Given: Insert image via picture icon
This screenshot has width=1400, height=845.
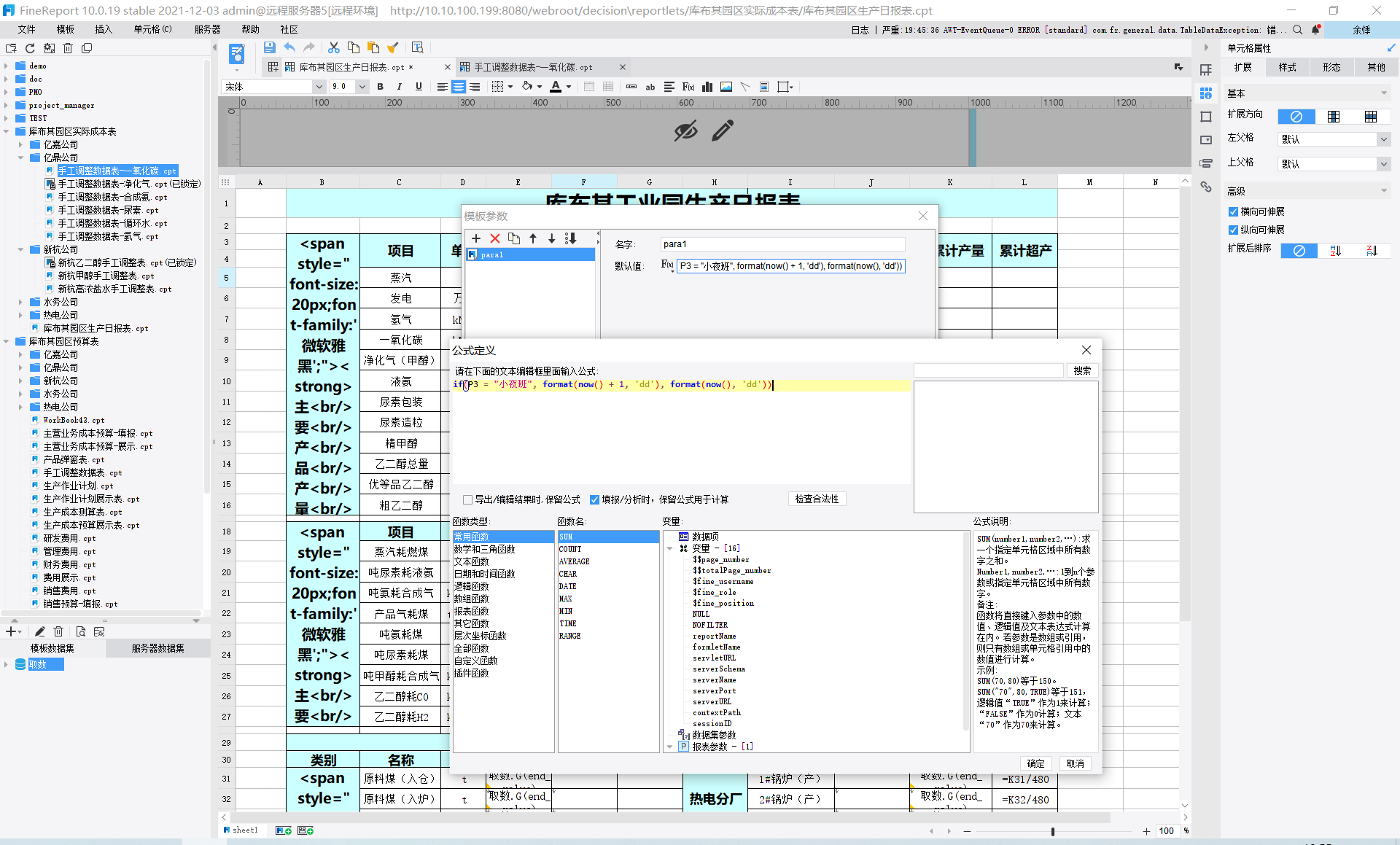Looking at the screenshot, I should click(726, 87).
